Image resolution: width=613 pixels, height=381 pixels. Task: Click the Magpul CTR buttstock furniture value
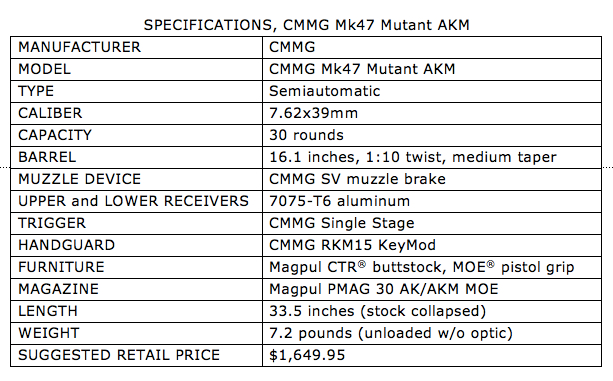pos(422,267)
